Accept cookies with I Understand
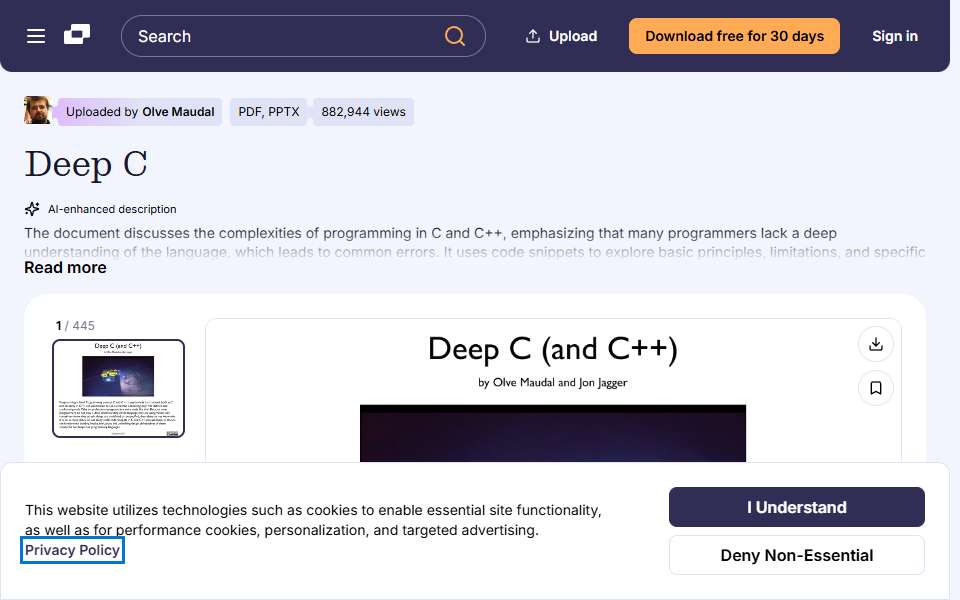This screenshot has height=600, width=960. tap(797, 507)
